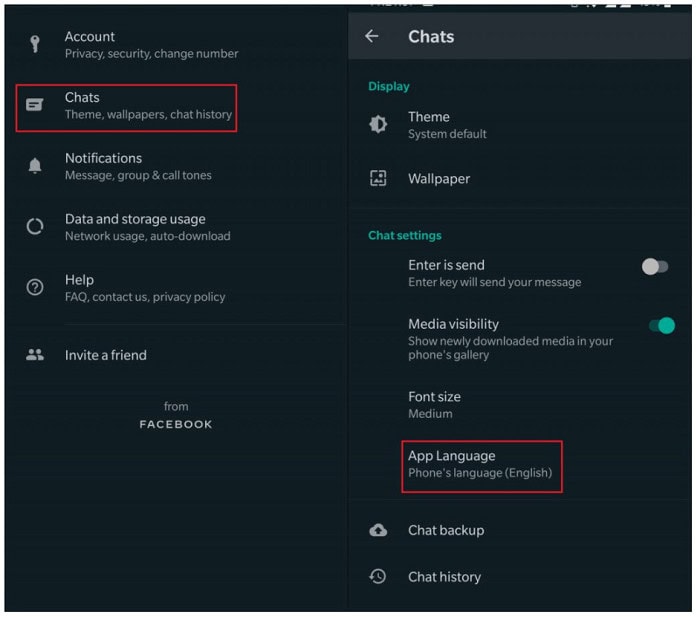Enable the Enter is send toggle
Viewport: 700px width, 617px height.
pos(655,267)
